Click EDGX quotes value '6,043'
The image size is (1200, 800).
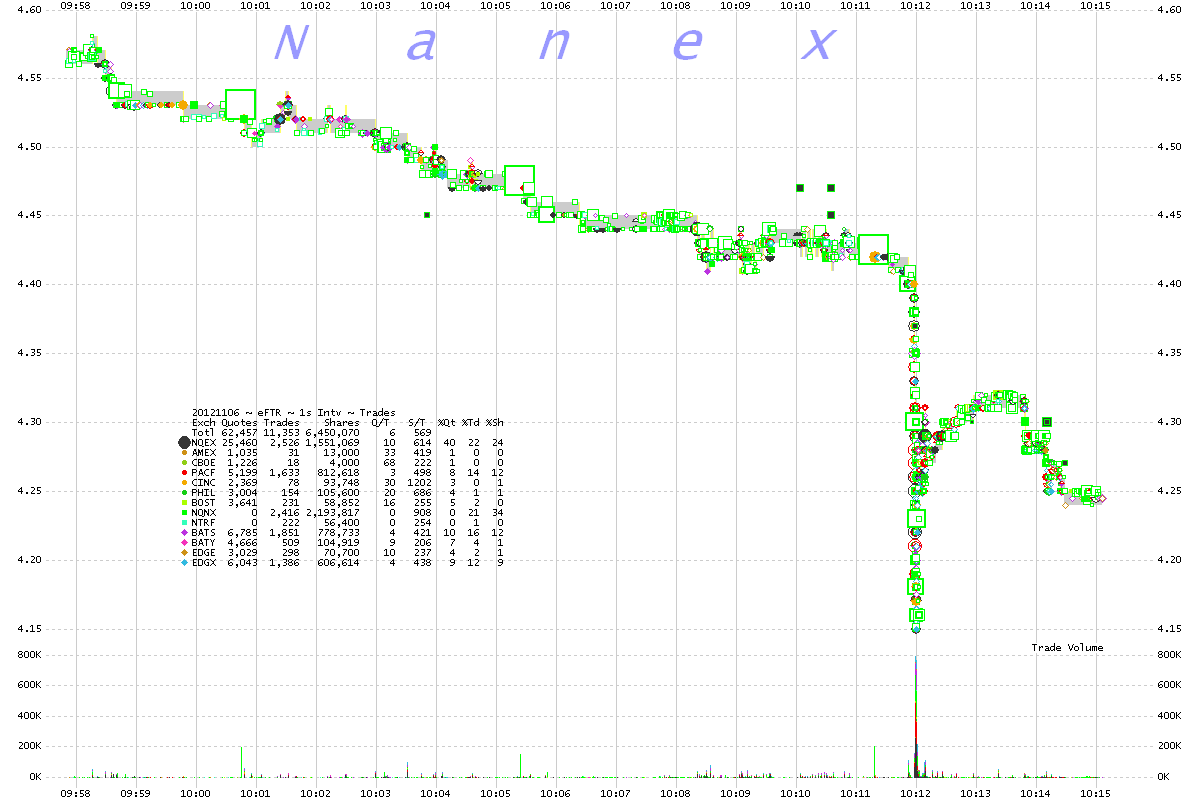point(241,562)
